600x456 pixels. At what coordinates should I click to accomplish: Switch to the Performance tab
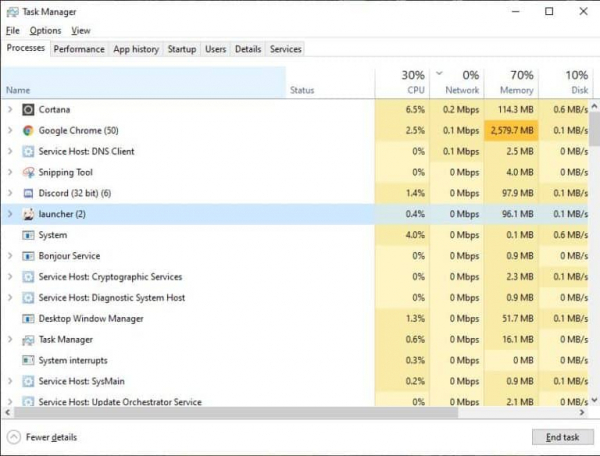[79, 49]
